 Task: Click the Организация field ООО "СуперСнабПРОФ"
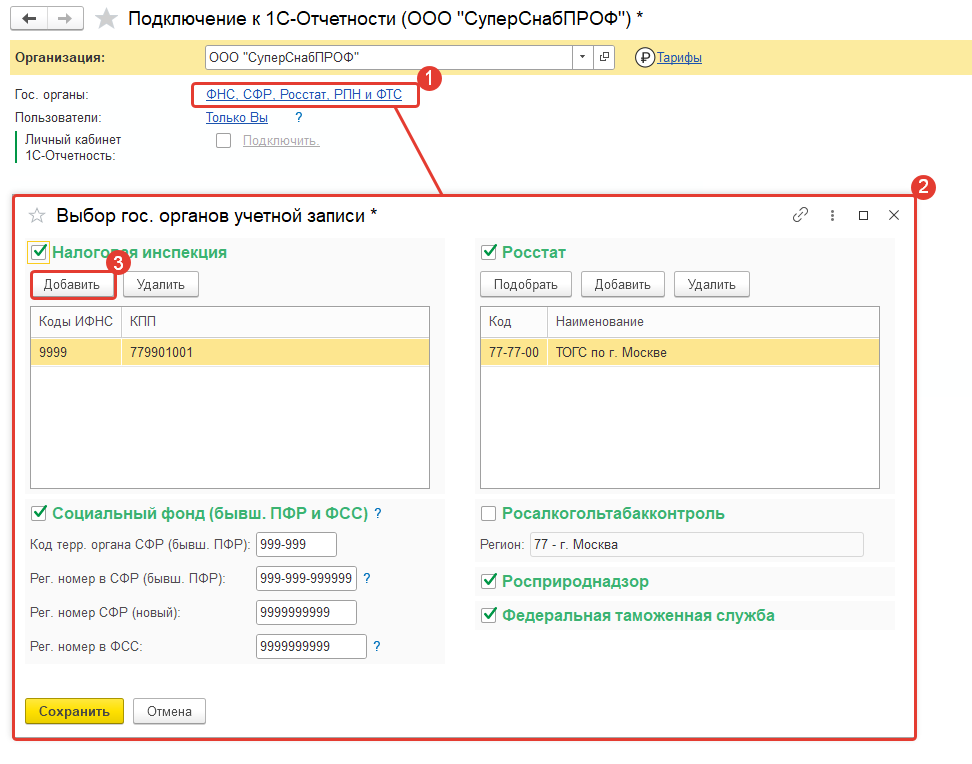pyautogui.click(x=389, y=58)
